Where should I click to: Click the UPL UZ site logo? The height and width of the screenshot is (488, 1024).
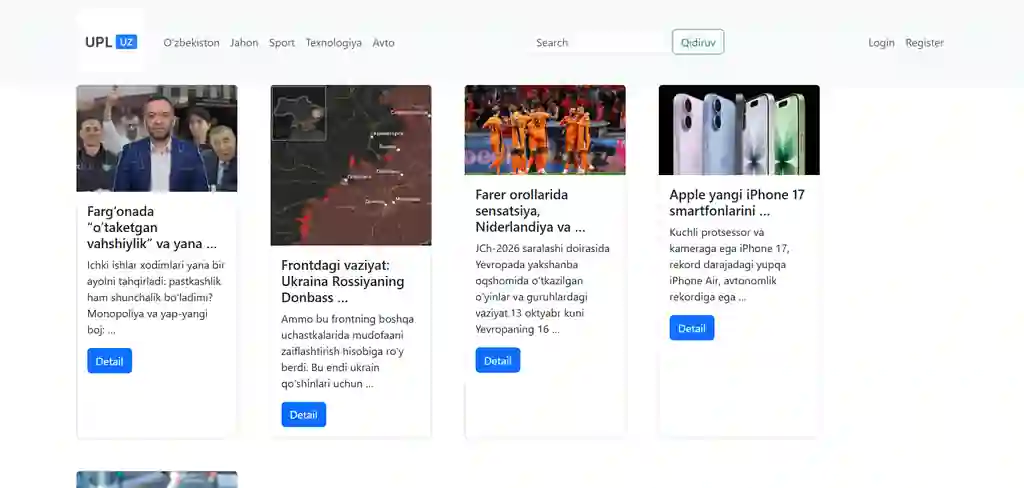[111, 42]
